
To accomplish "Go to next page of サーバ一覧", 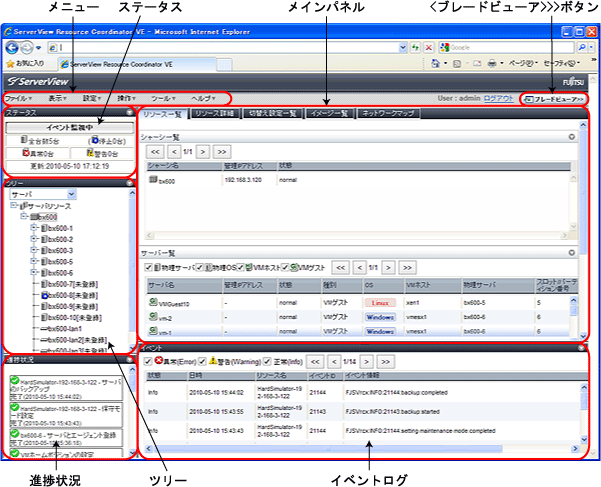I will click(388, 267).
